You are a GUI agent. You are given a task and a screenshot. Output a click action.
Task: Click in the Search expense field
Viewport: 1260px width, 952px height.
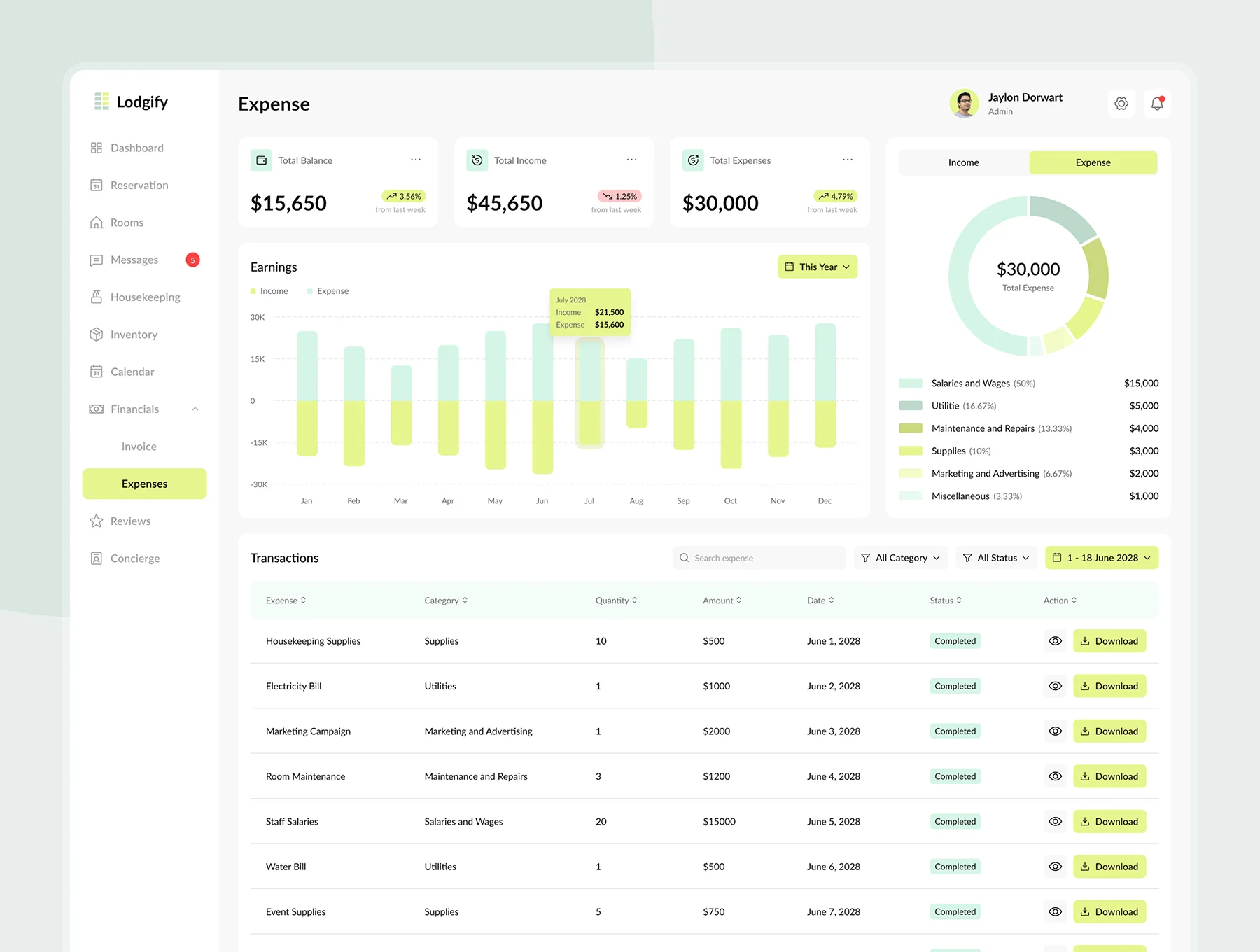coord(759,558)
